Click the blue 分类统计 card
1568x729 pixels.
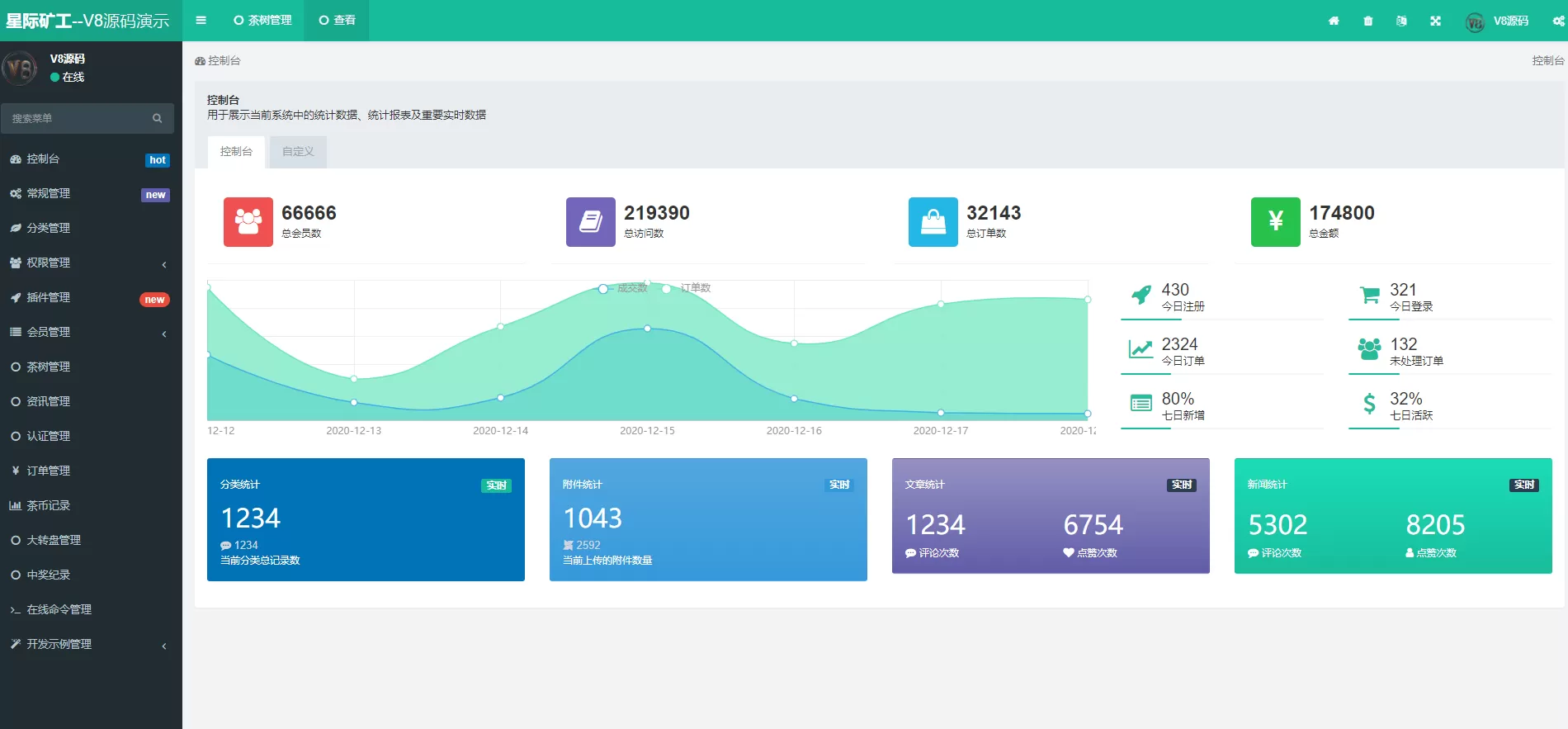click(366, 519)
